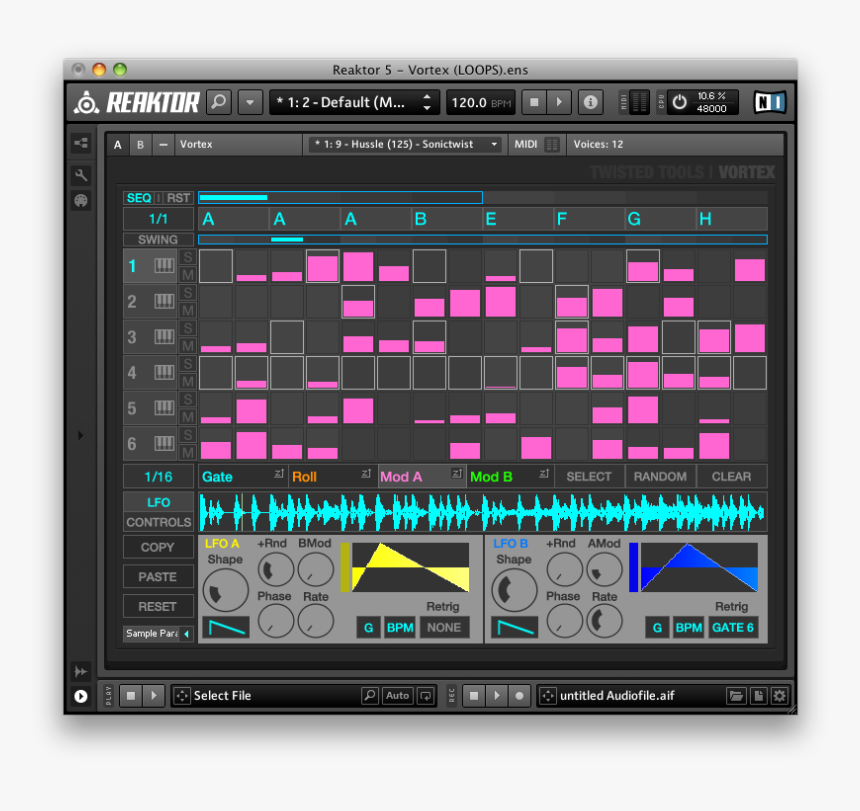Viewport: 860px width, 811px height.
Task: Toggle the SEQ button
Action: click(139, 198)
